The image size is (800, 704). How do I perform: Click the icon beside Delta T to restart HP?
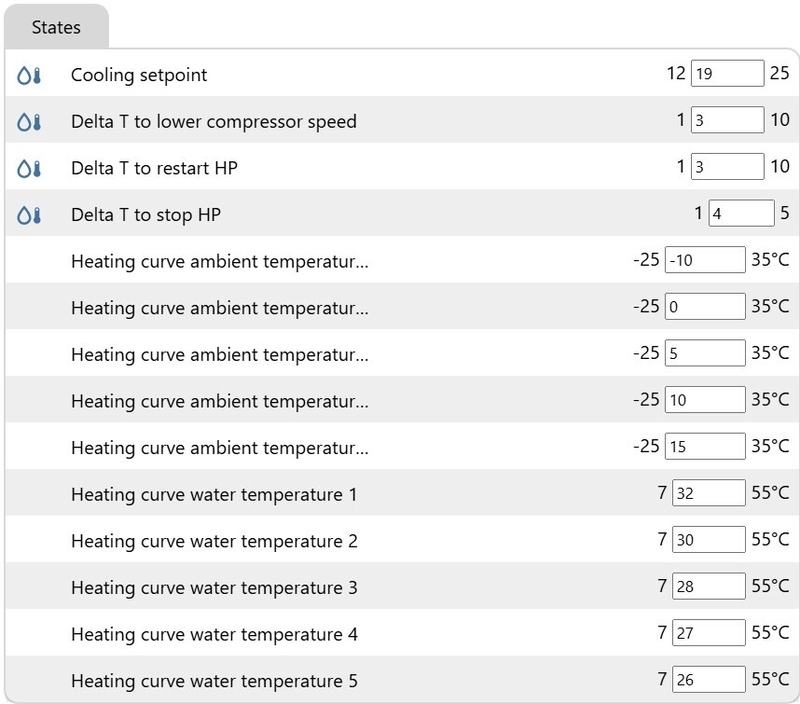(29, 168)
